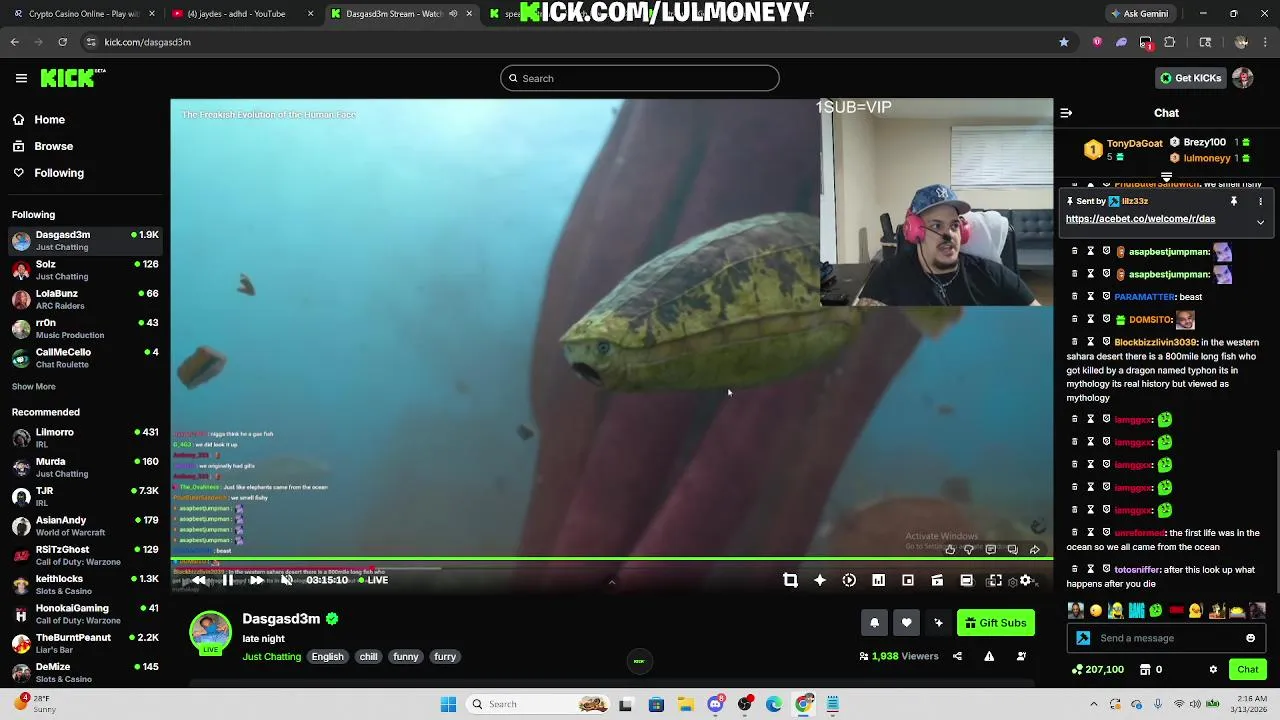
Task: Open keithlocks recommended channel
Action: coord(85,584)
